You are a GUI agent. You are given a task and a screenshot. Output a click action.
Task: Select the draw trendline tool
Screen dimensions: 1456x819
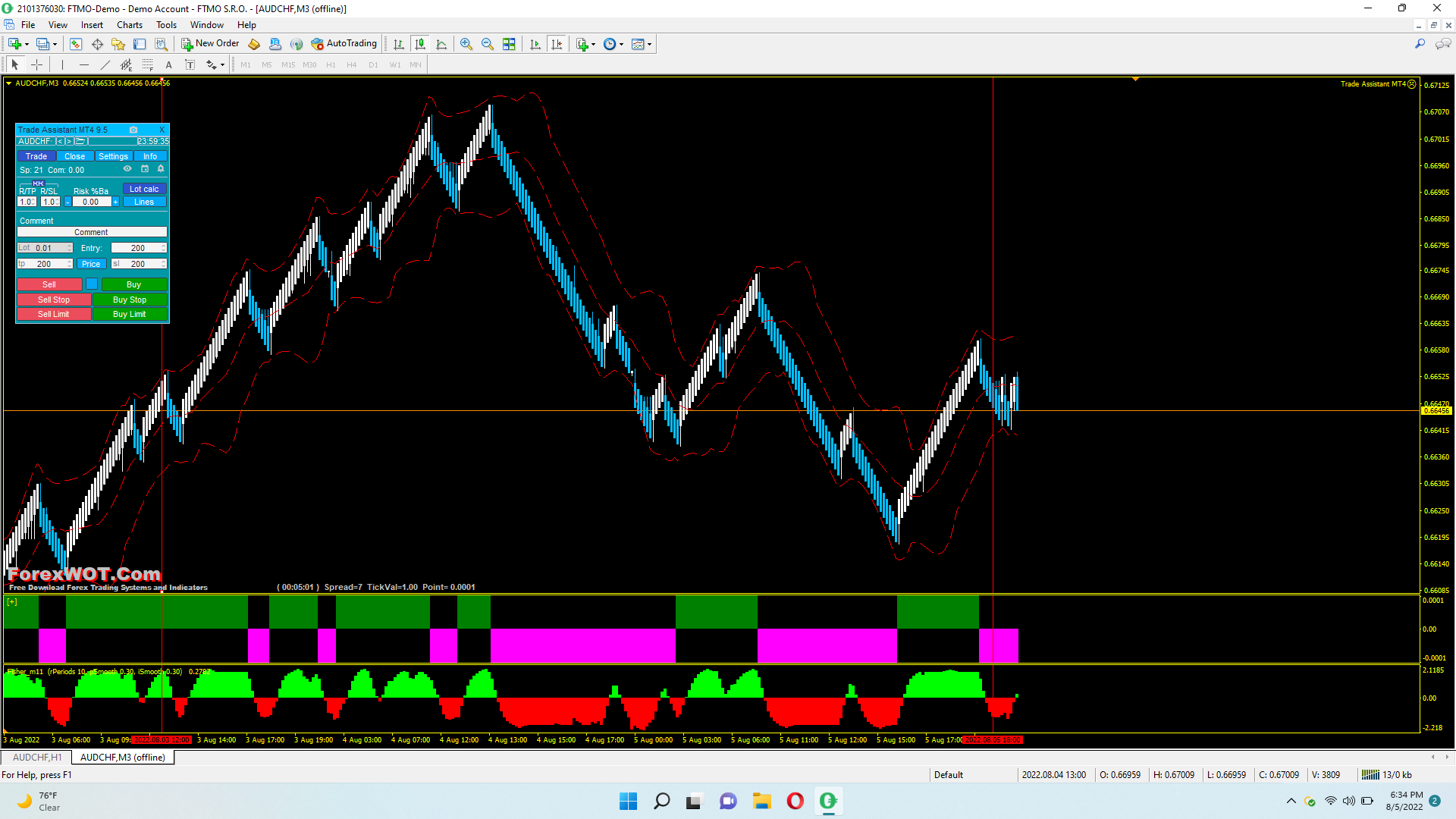pyautogui.click(x=105, y=64)
